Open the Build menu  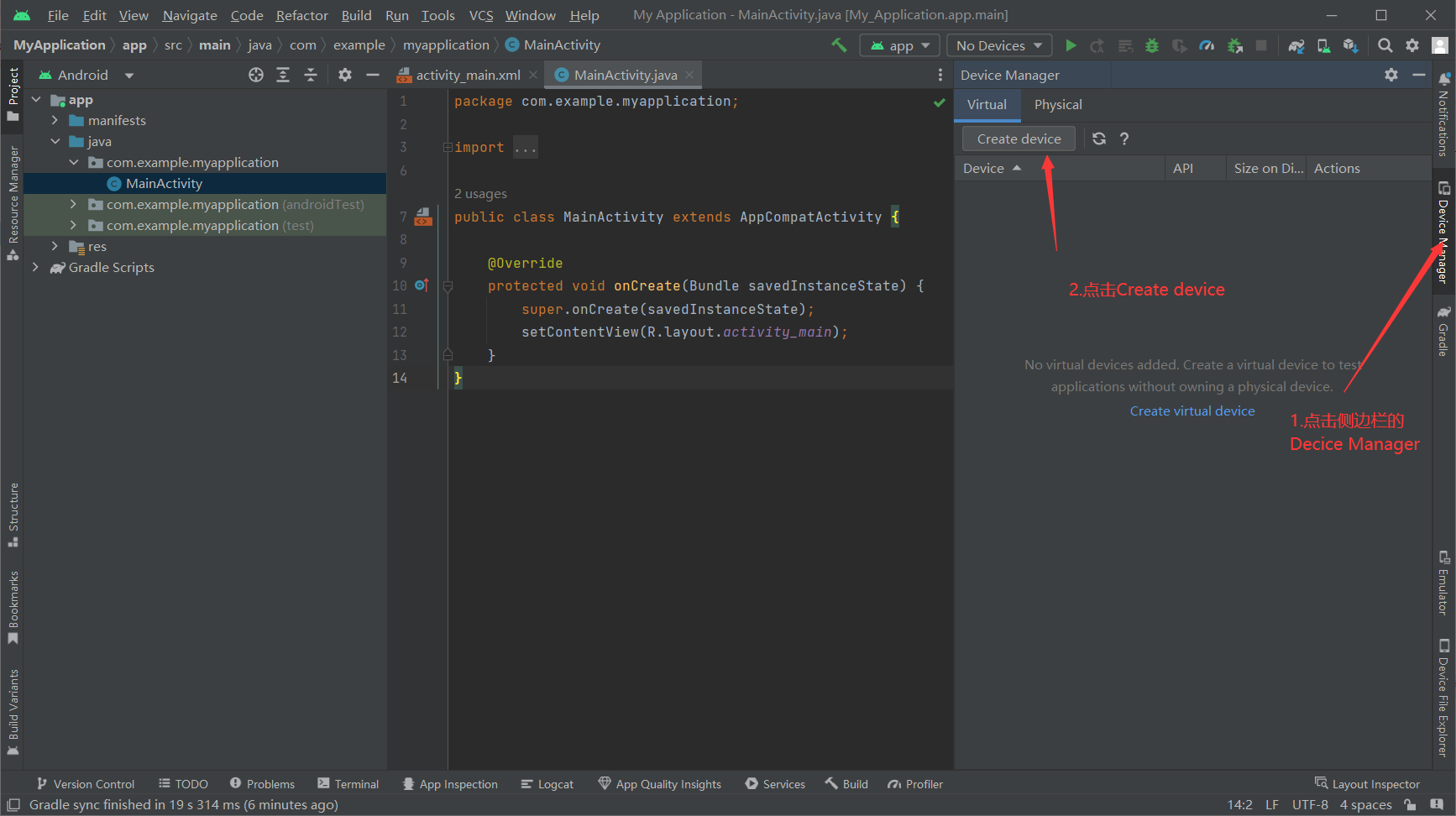tap(356, 15)
